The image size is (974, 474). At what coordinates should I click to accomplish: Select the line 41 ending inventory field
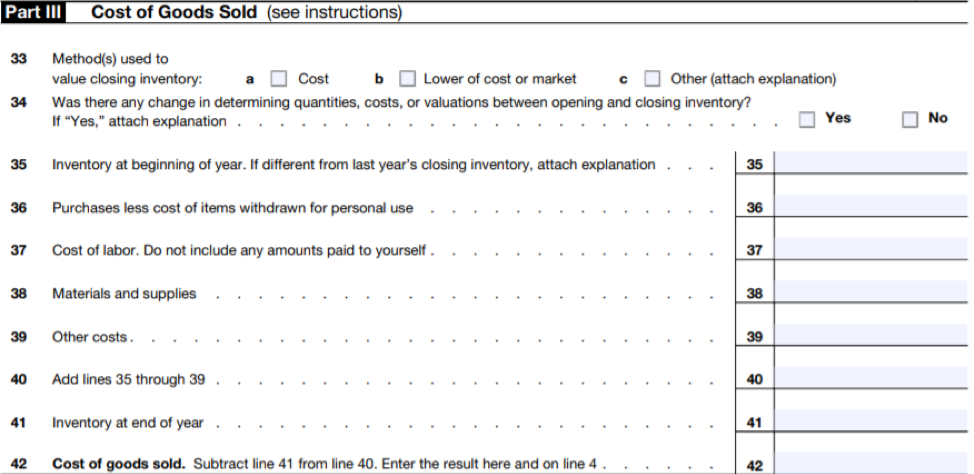pos(870,423)
